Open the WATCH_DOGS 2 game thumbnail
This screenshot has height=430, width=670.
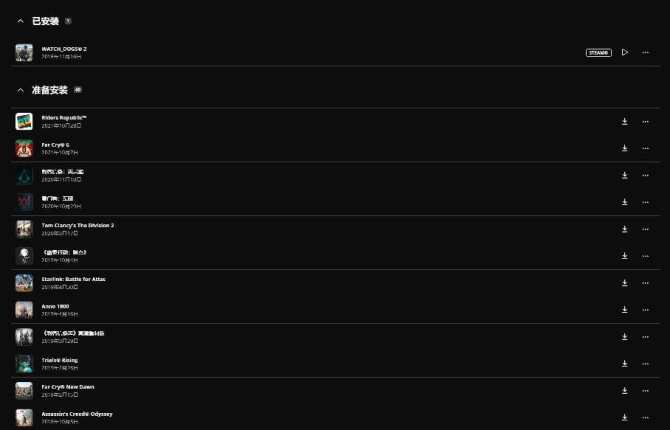[24, 53]
